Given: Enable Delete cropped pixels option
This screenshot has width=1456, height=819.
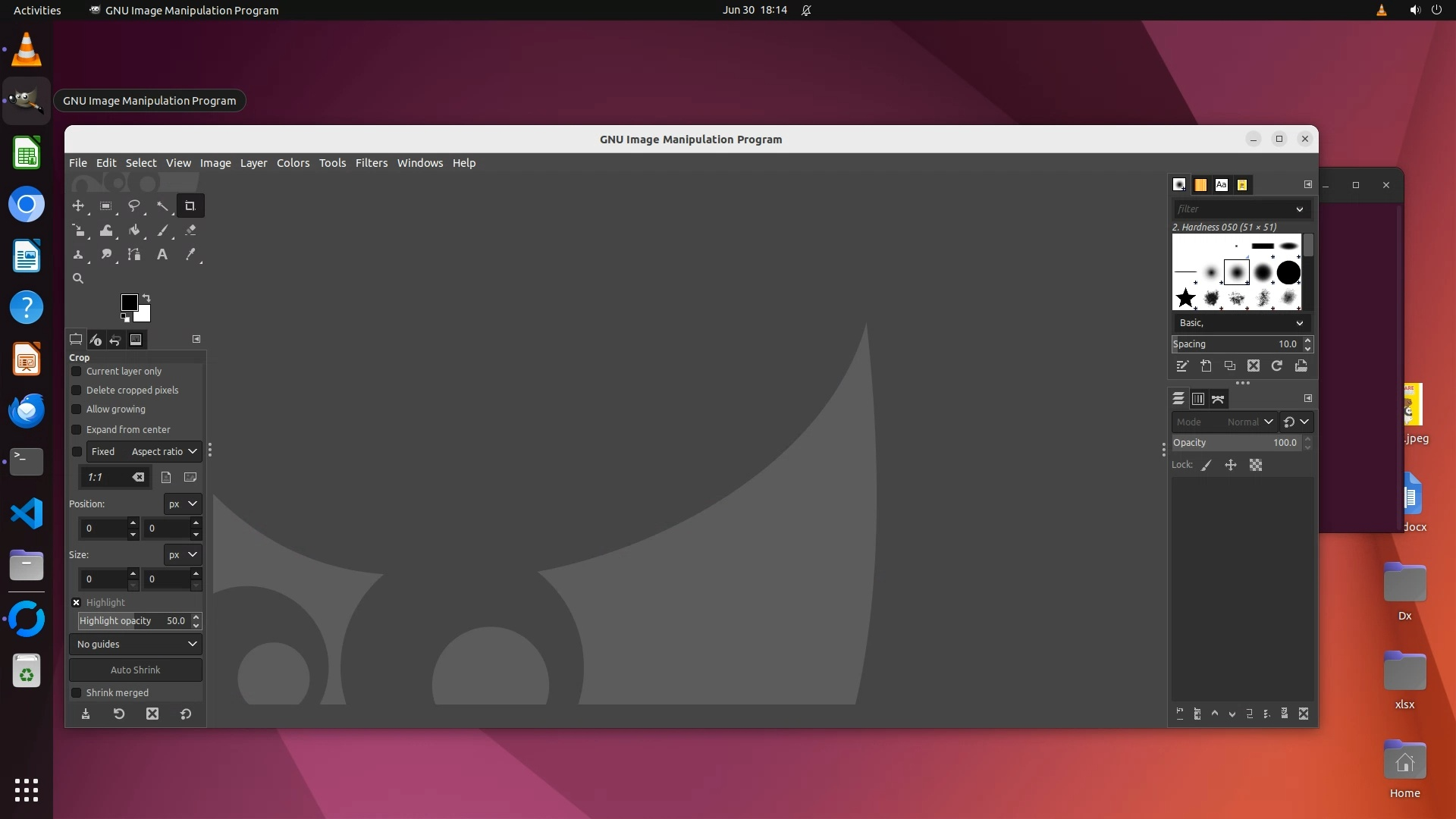Looking at the screenshot, I should coord(77,391).
